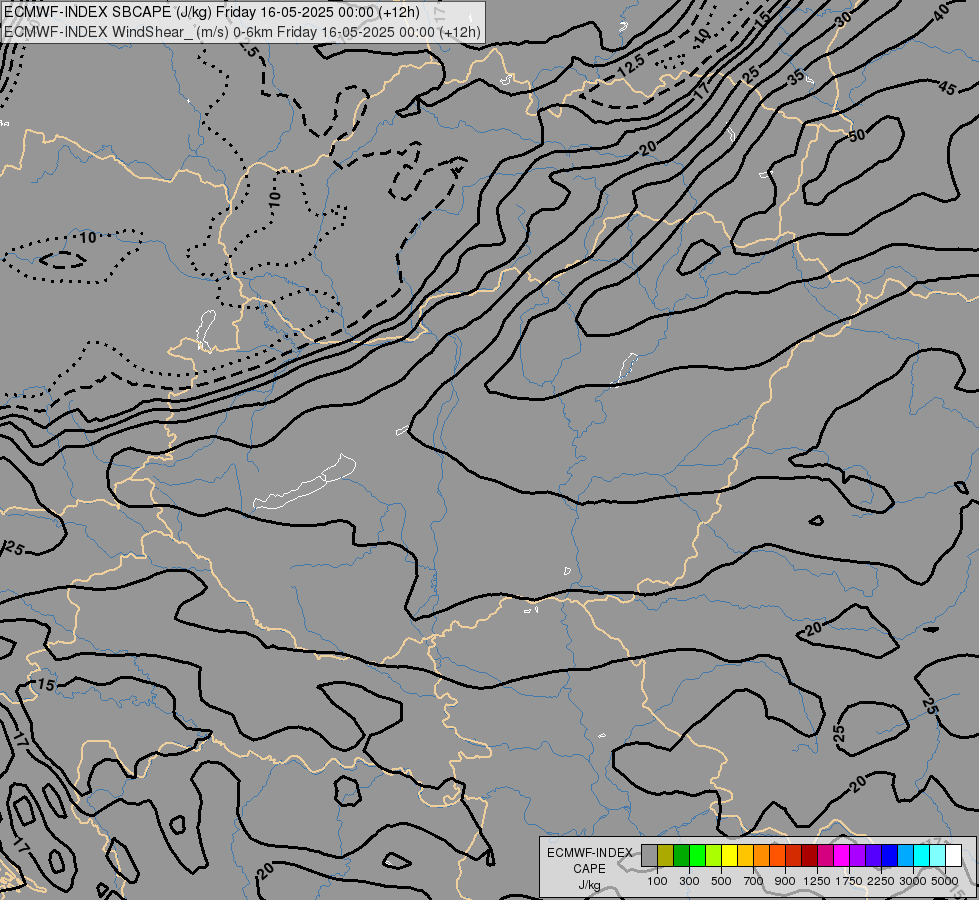Screen dimensions: 979x900
Task: Click the dark red swatch before 1250
Action: 809,855
